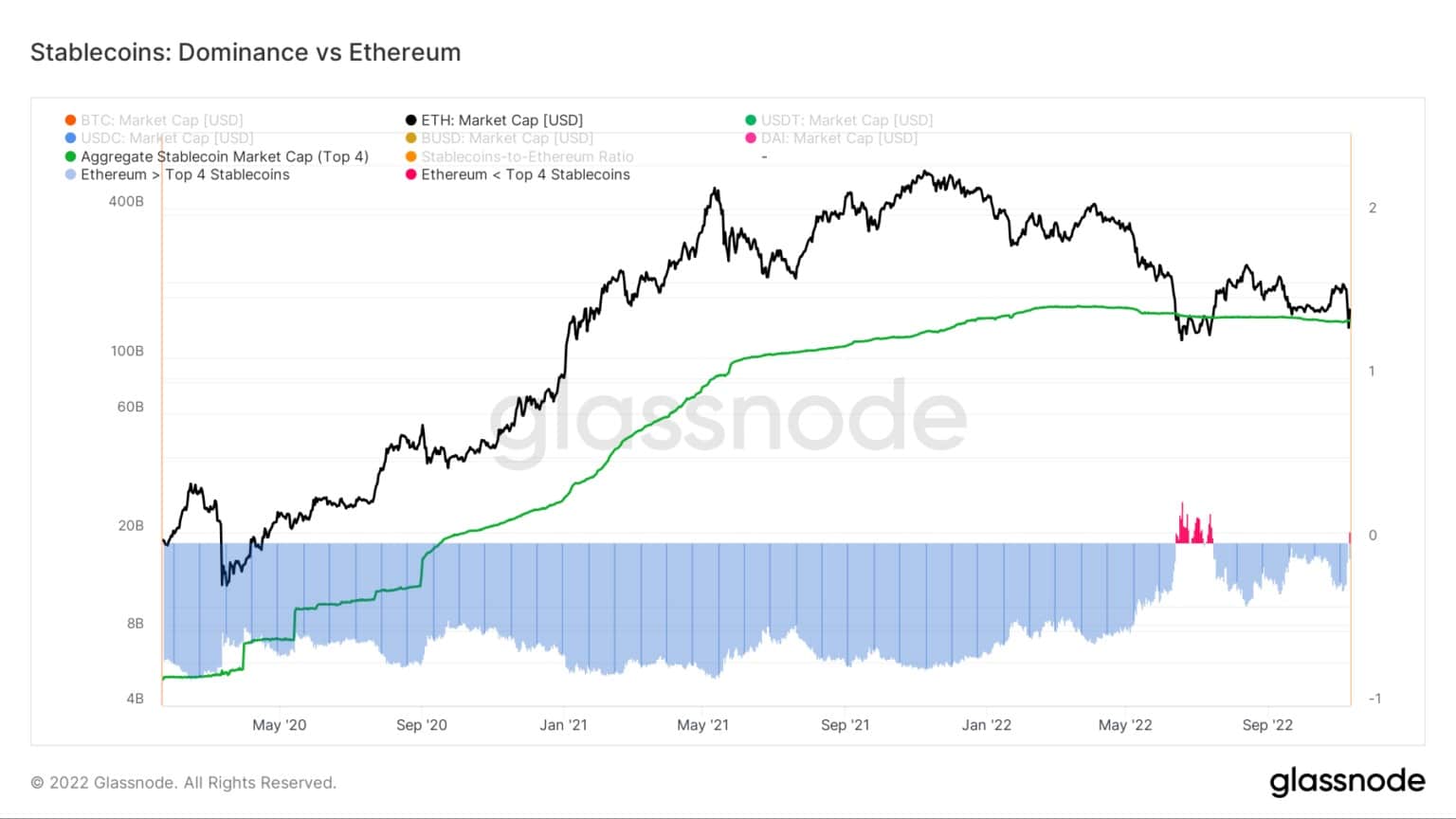Click the Jan '22 x-axis label
This screenshot has height=819, width=1456.
coord(986,725)
